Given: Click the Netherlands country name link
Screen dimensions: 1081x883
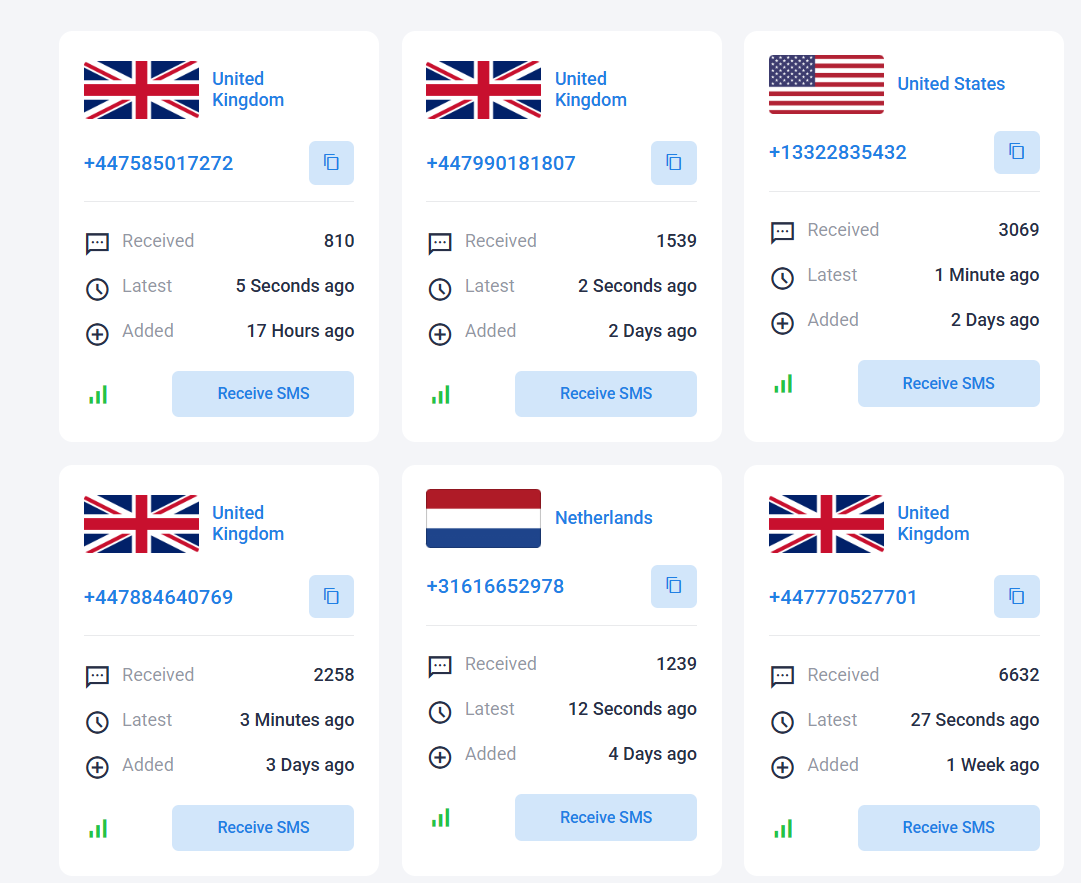Looking at the screenshot, I should (x=603, y=518).
